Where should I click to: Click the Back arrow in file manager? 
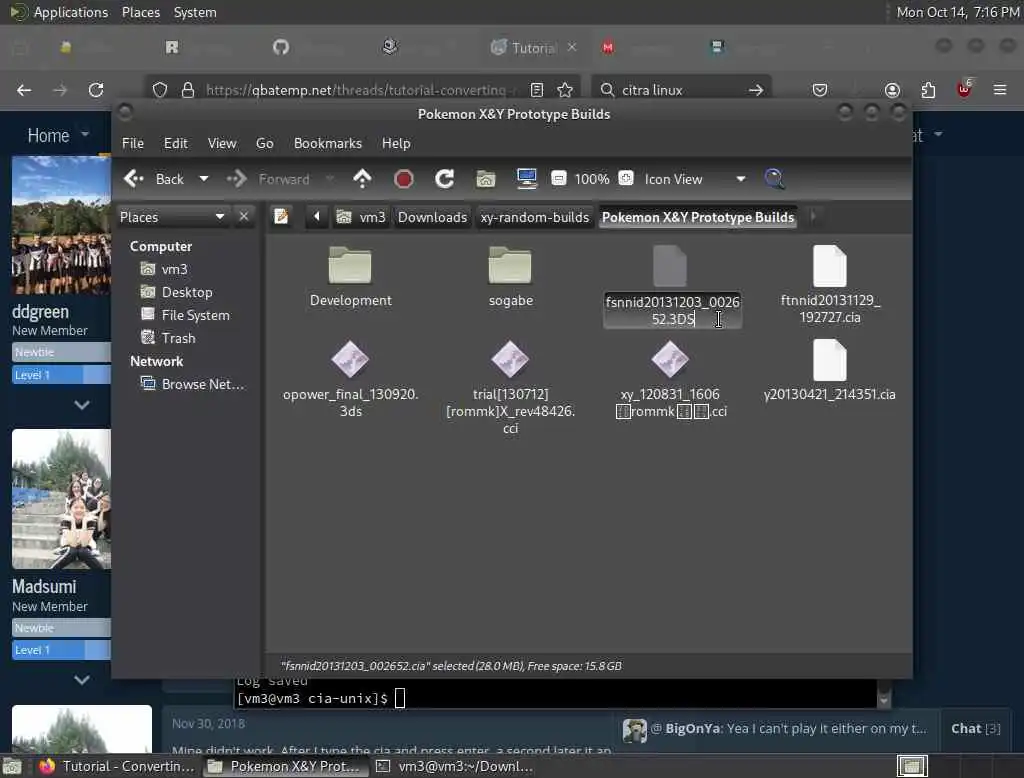pos(154,179)
